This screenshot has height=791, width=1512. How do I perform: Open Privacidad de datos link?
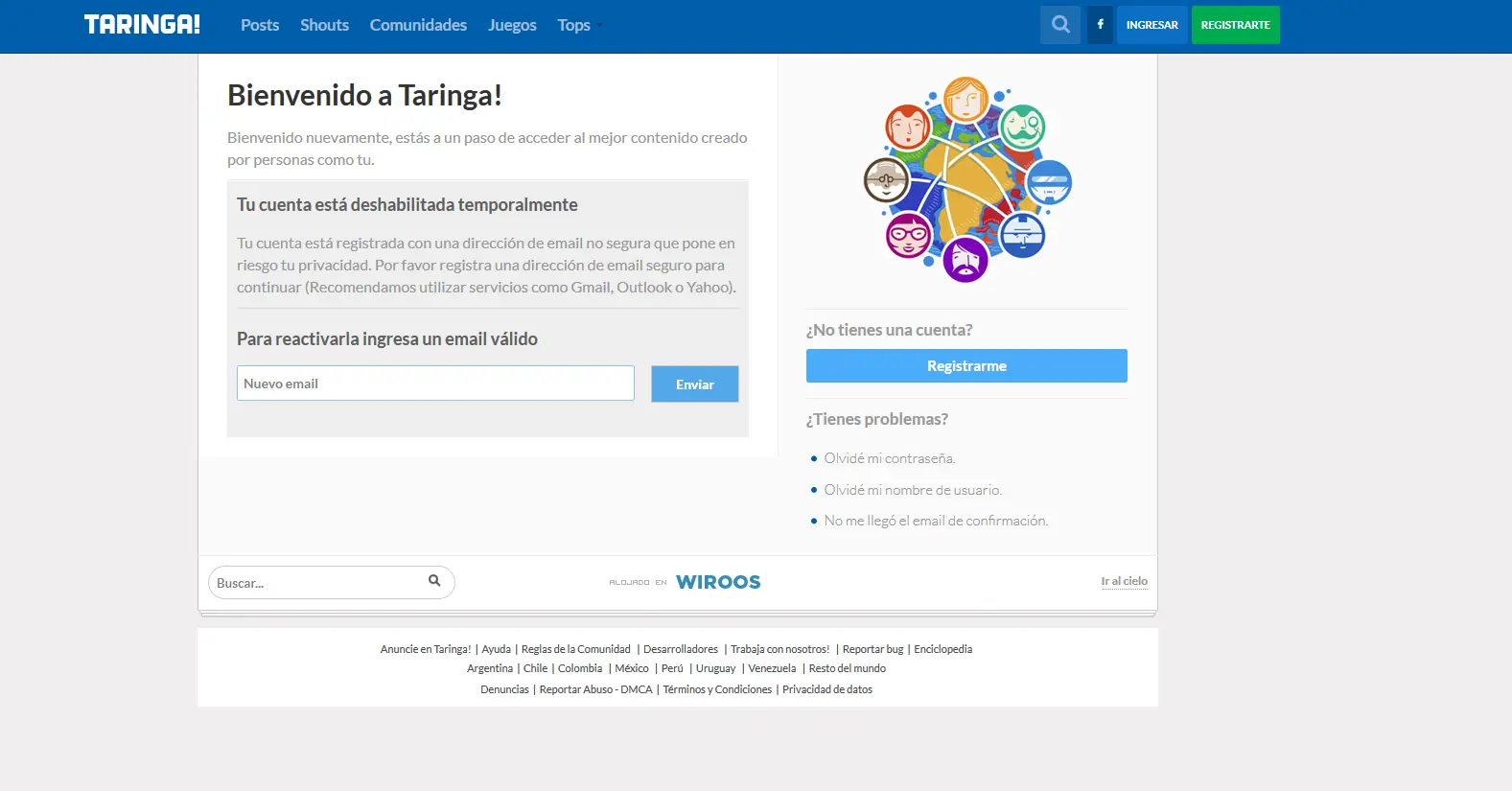[x=827, y=689]
